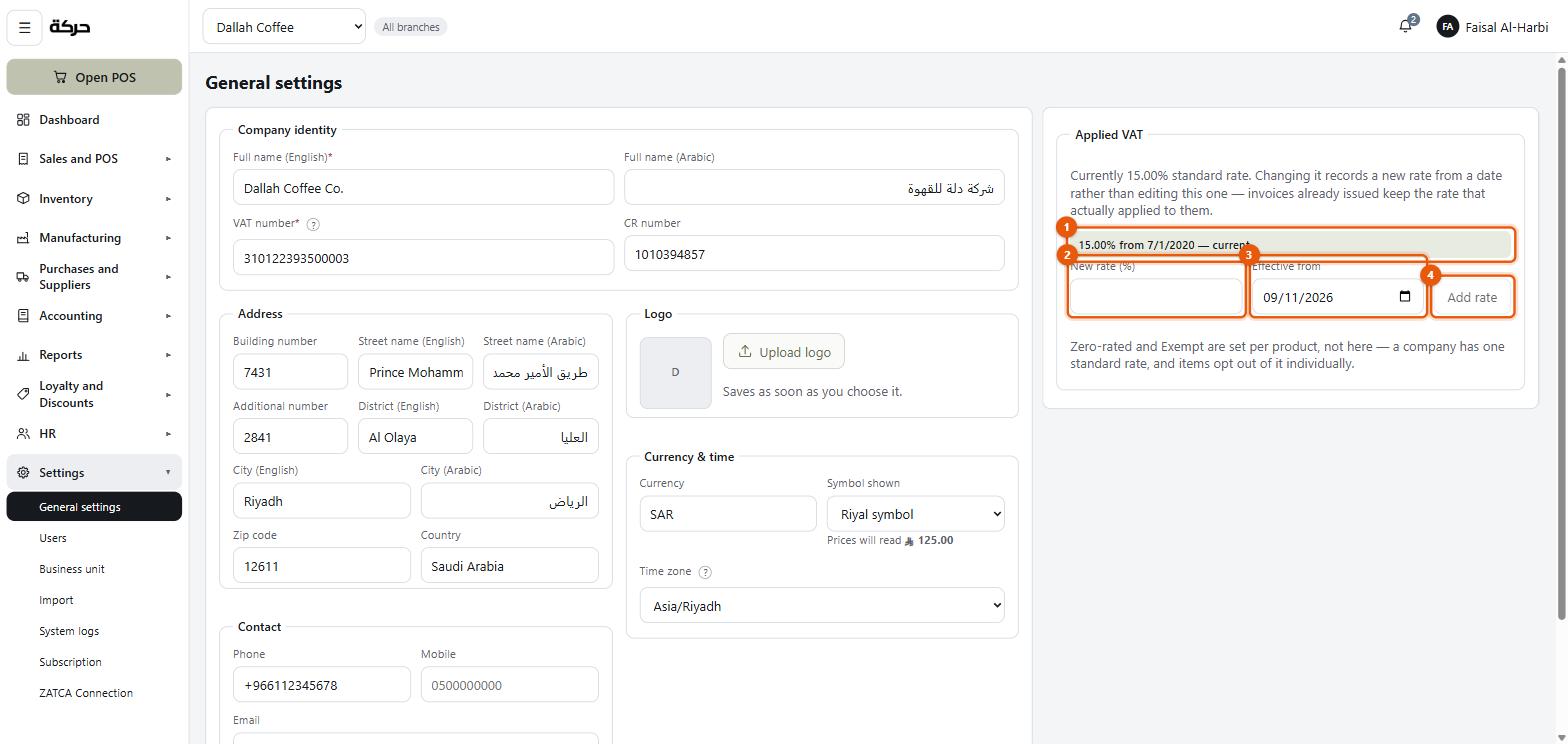Expand the Accounting submenu arrow
The height and width of the screenshot is (744, 1568).
pos(168,316)
